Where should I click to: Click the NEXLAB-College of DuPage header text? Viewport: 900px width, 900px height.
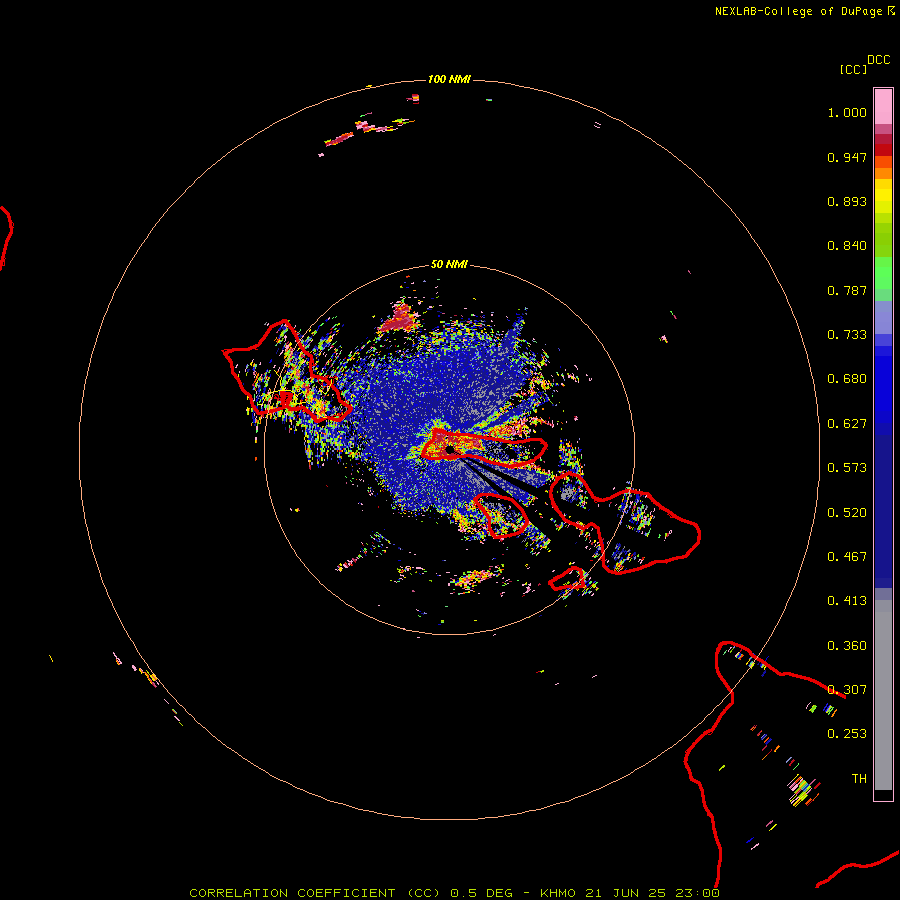click(x=798, y=11)
